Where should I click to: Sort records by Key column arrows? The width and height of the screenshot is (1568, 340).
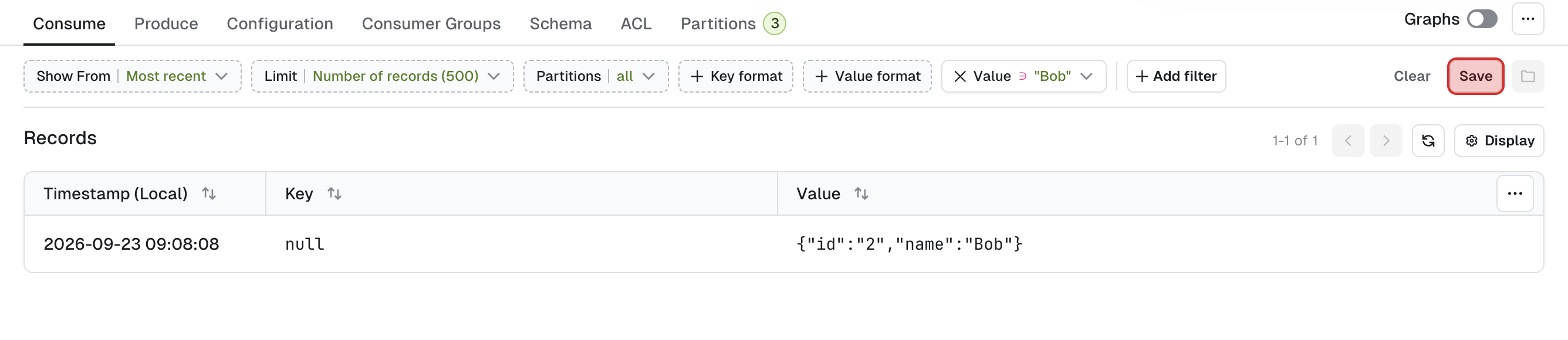(x=334, y=193)
